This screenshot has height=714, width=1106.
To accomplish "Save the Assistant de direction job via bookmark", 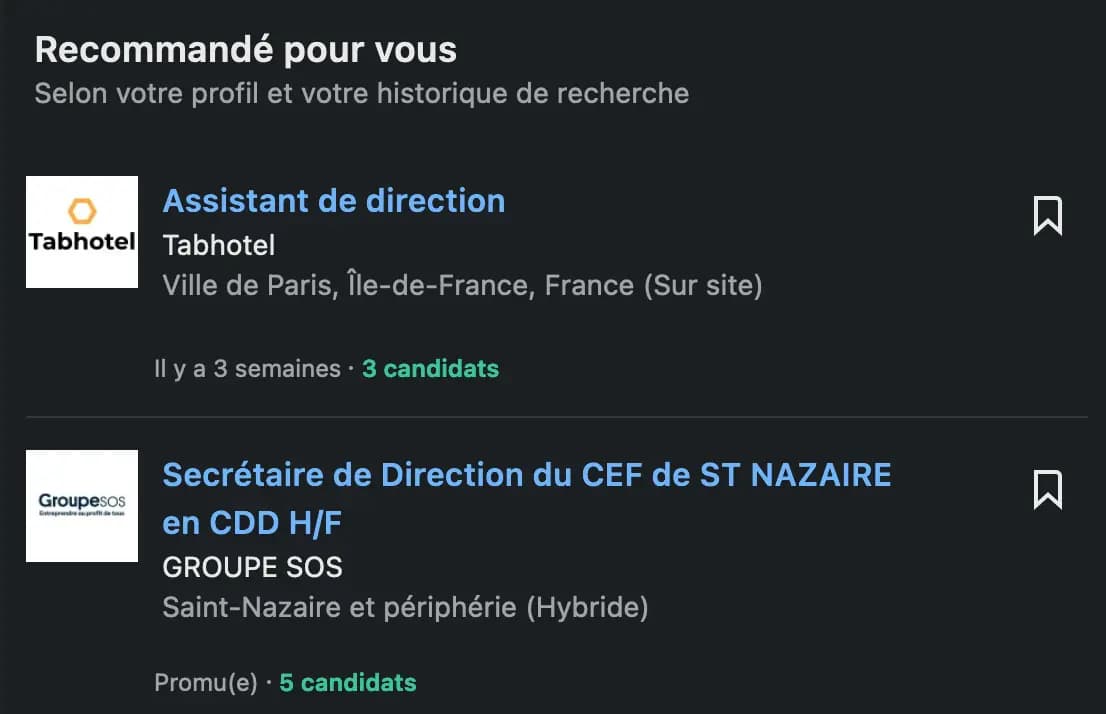I will pyautogui.click(x=1046, y=215).
